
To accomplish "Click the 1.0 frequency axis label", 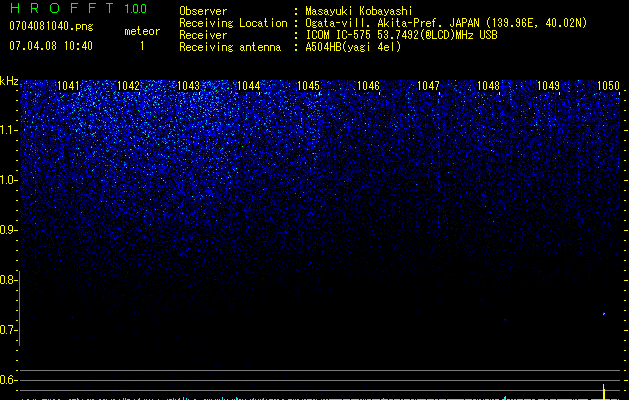I will [8, 180].
